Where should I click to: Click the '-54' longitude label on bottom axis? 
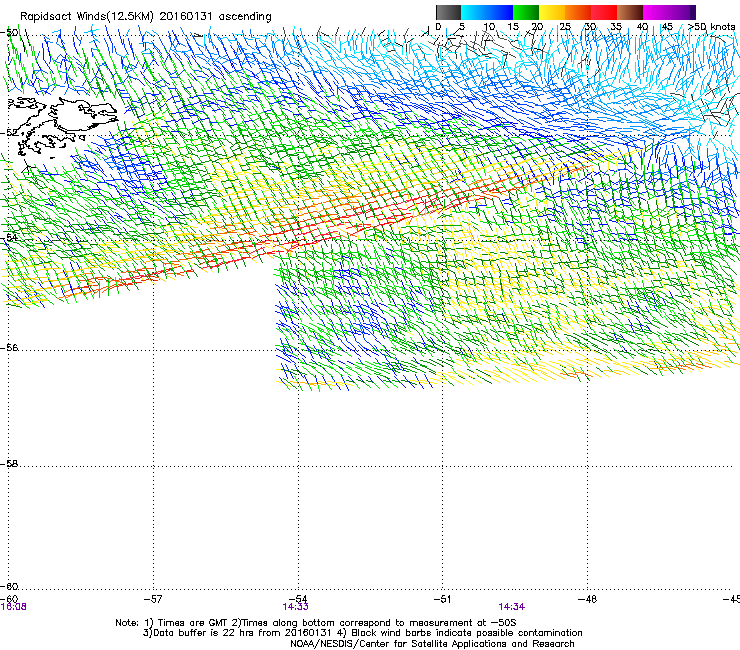298,599
